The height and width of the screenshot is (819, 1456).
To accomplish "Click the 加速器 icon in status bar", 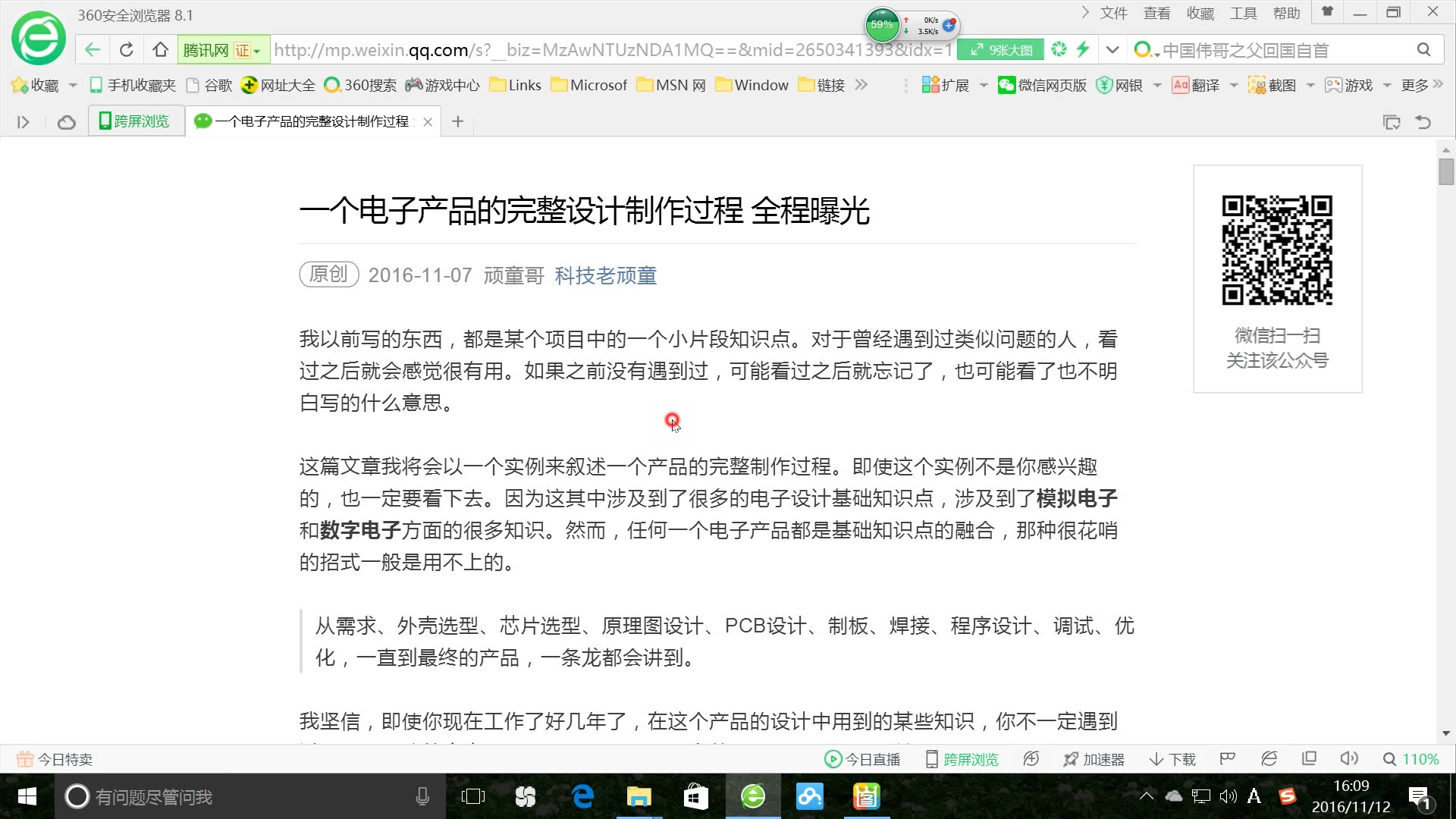I will [1094, 758].
